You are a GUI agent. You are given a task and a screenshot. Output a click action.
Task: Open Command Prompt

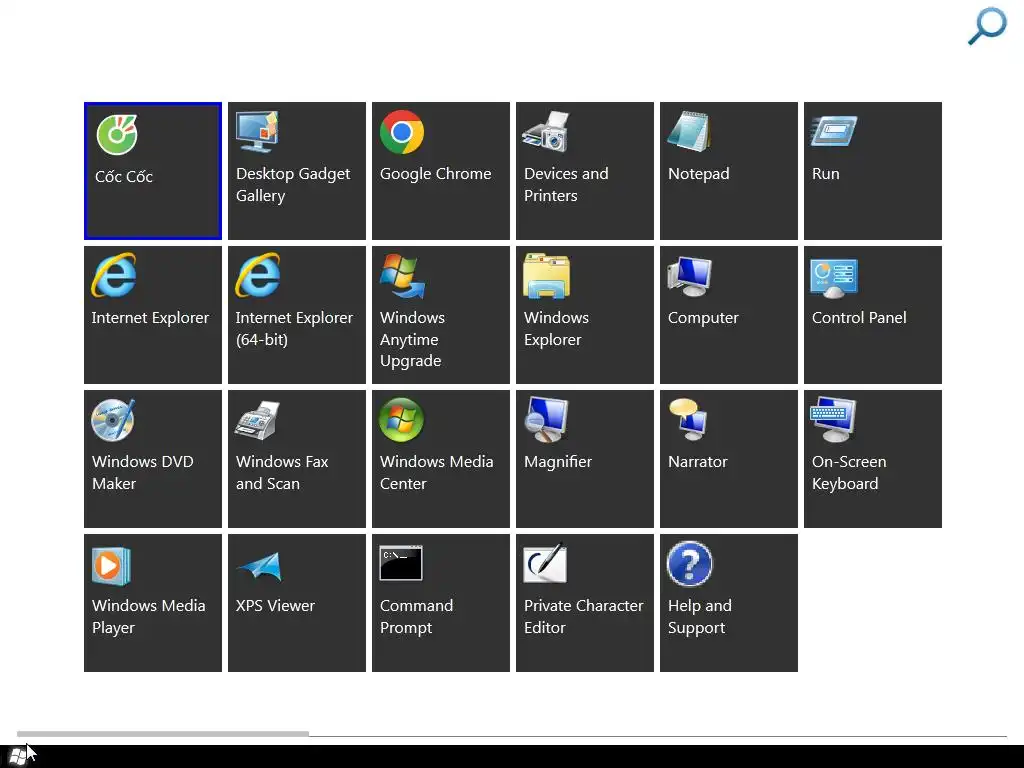441,603
